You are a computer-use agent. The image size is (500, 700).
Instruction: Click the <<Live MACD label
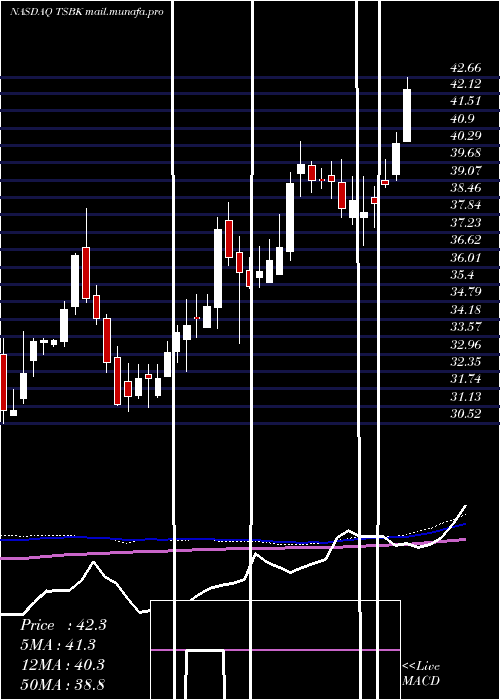click(421, 673)
